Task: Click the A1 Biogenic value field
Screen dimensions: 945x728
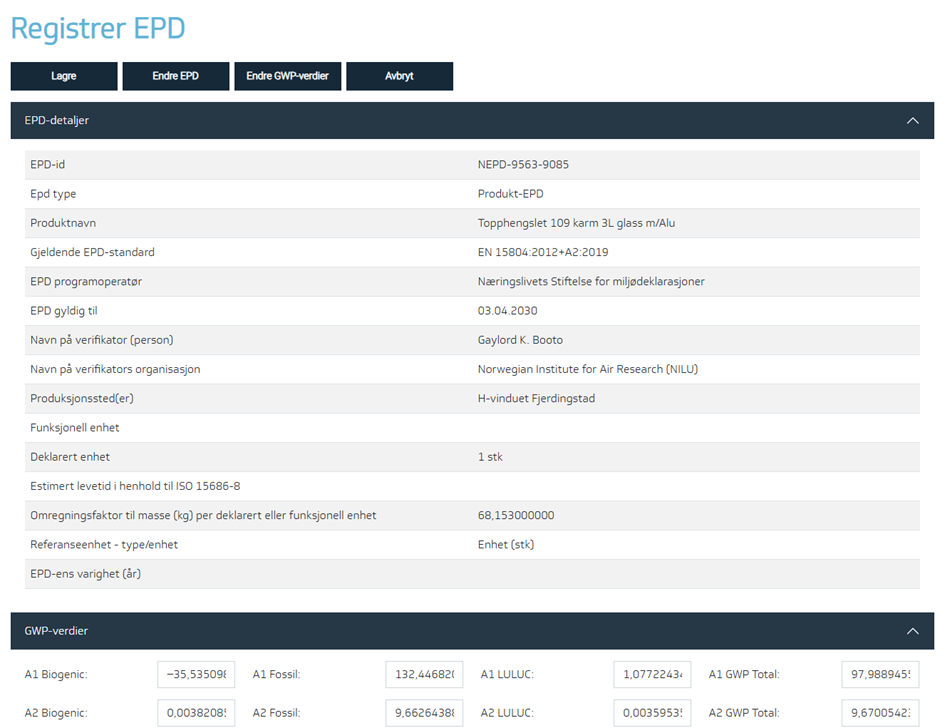Action: [196, 674]
